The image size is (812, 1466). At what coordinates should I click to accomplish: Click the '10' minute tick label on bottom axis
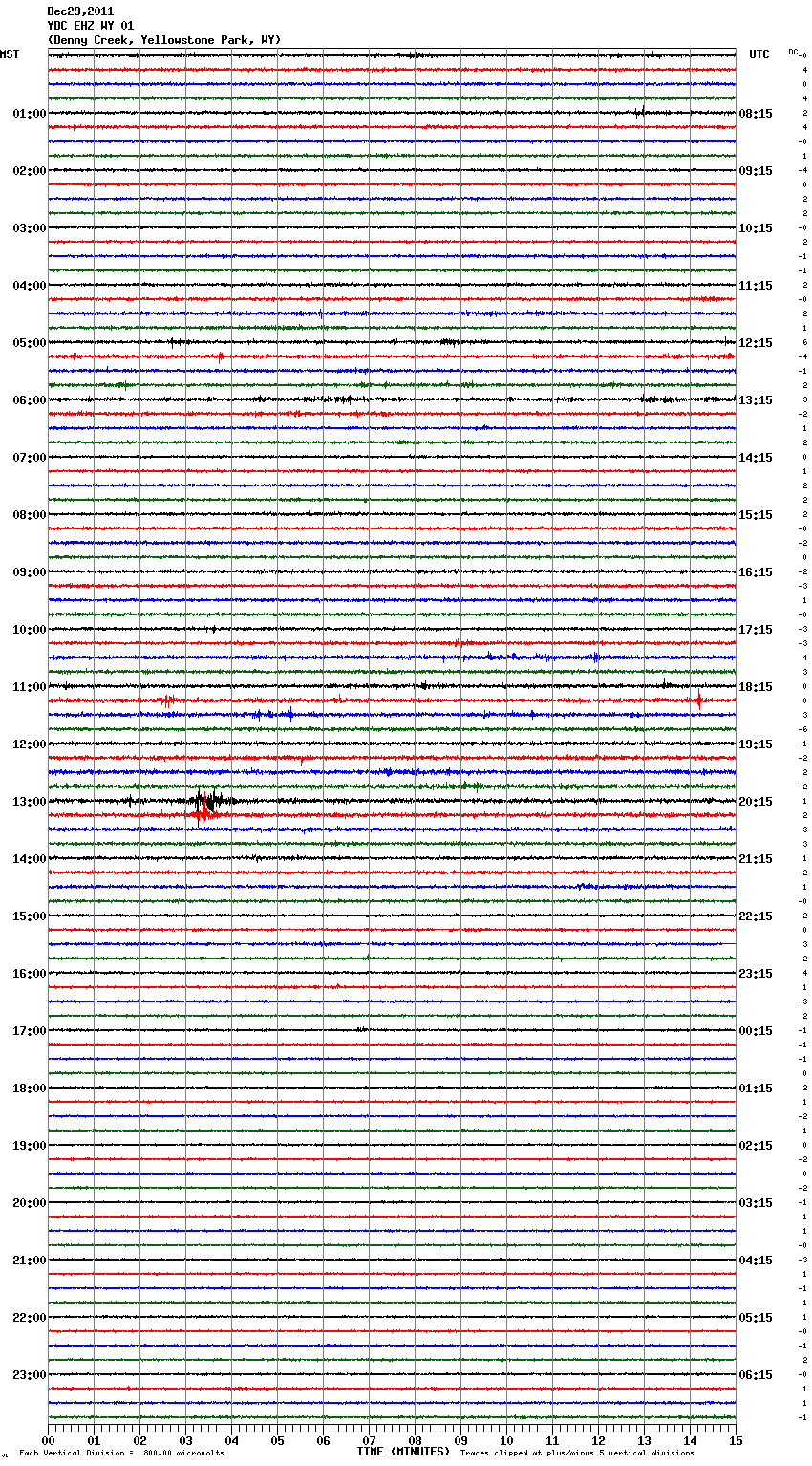tap(506, 1440)
